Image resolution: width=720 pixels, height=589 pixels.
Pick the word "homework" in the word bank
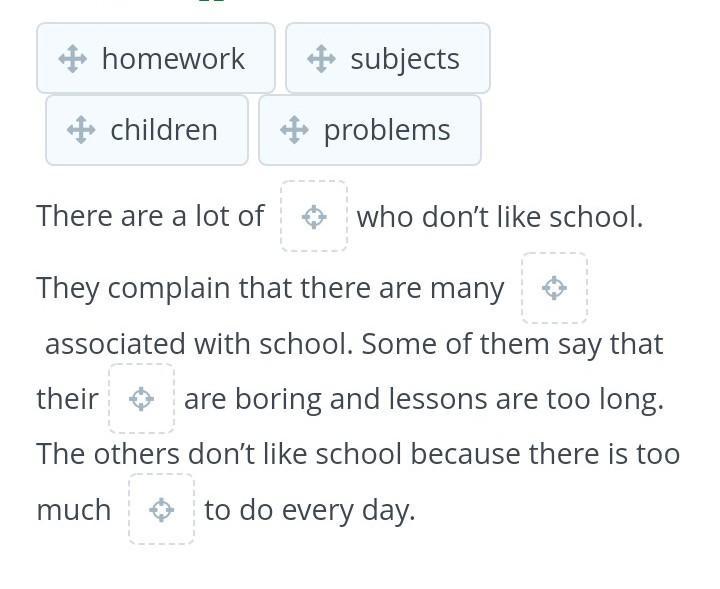[173, 59]
